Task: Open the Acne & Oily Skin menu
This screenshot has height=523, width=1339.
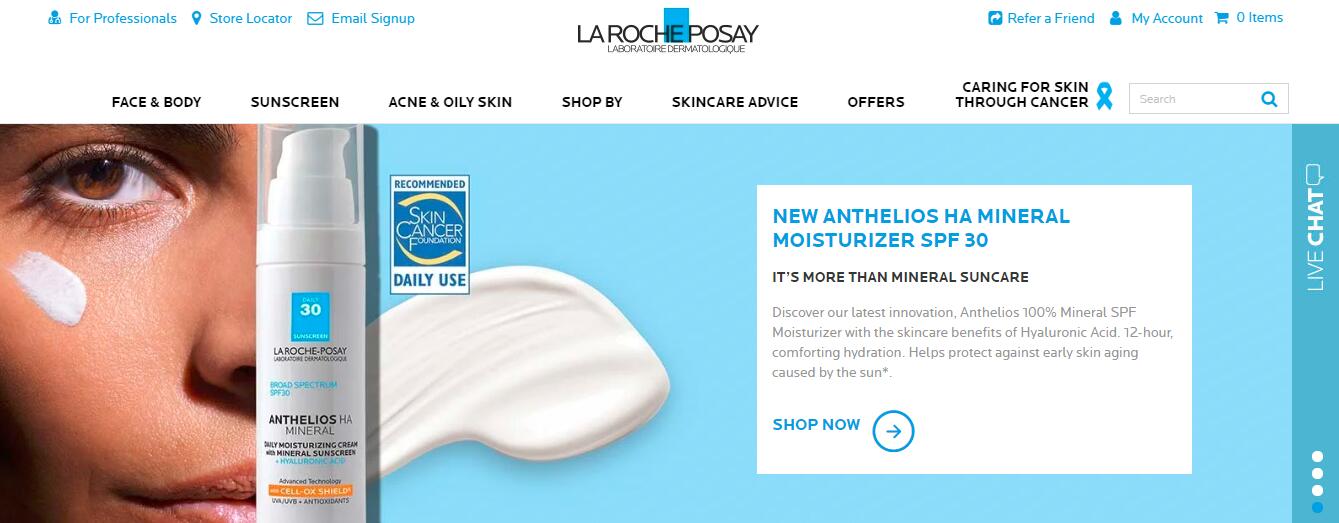Action: [x=450, y=102]
